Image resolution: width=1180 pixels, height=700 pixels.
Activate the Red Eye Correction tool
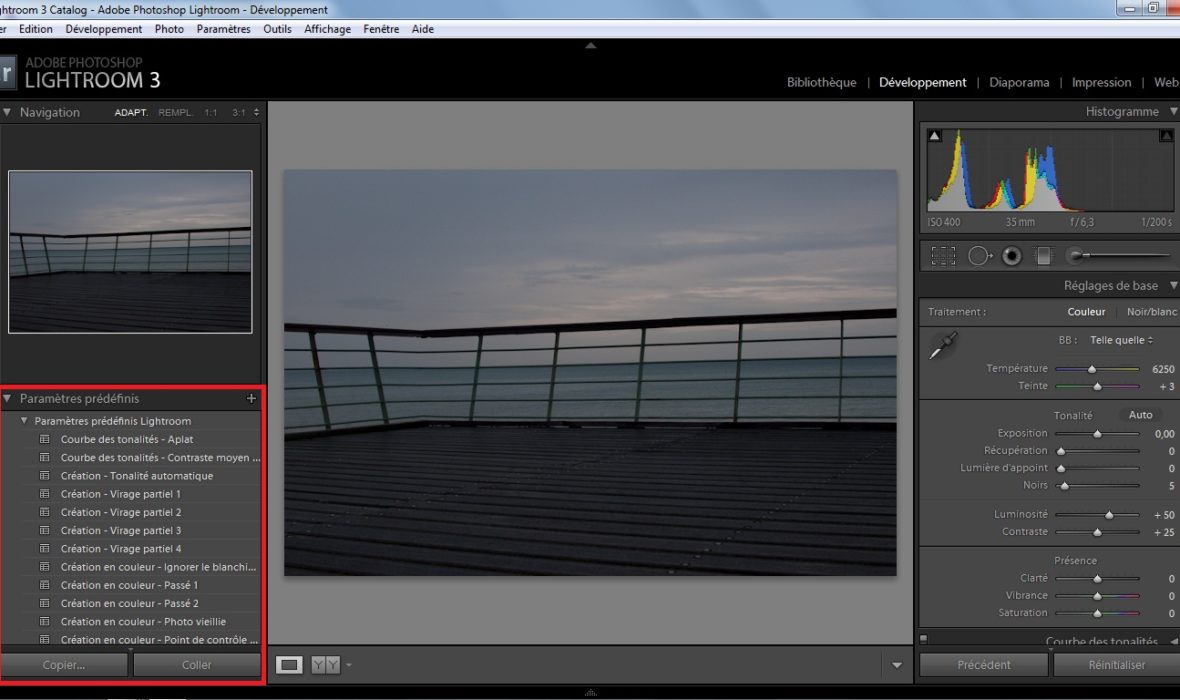pyautogui.click(x=1012, y=256)
